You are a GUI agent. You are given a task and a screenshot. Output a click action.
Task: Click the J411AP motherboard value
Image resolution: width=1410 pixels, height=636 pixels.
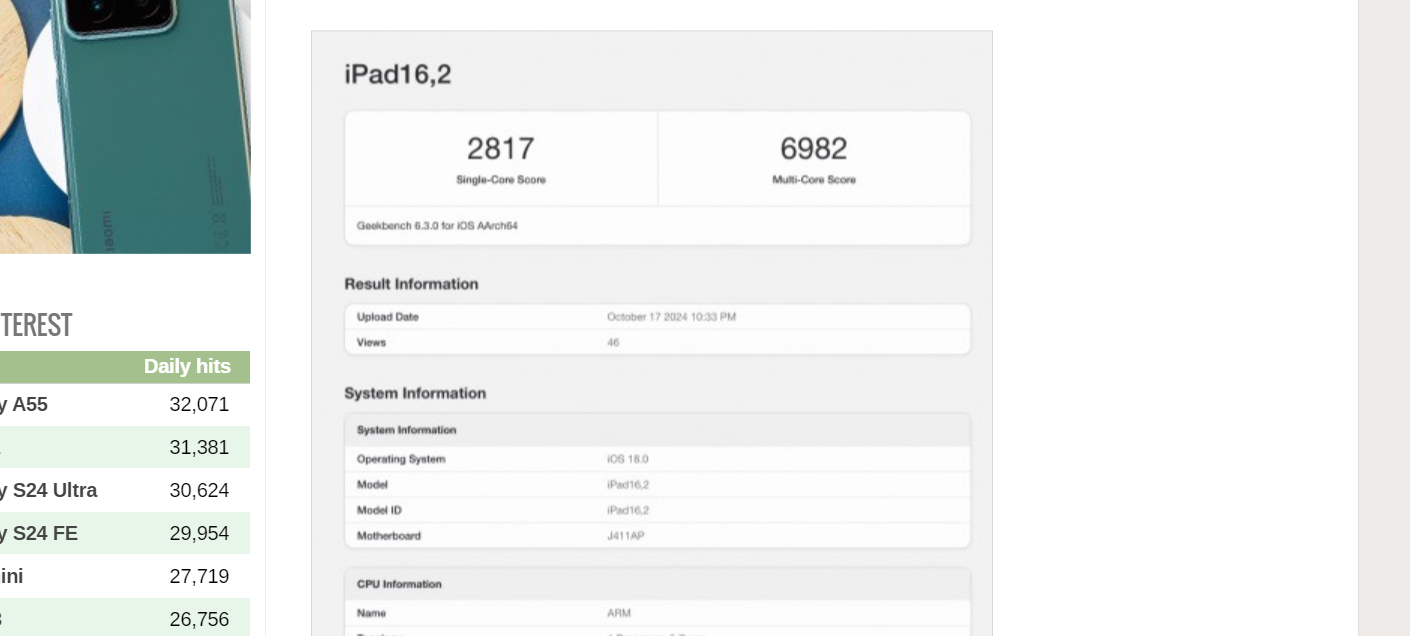coord(625,536)
